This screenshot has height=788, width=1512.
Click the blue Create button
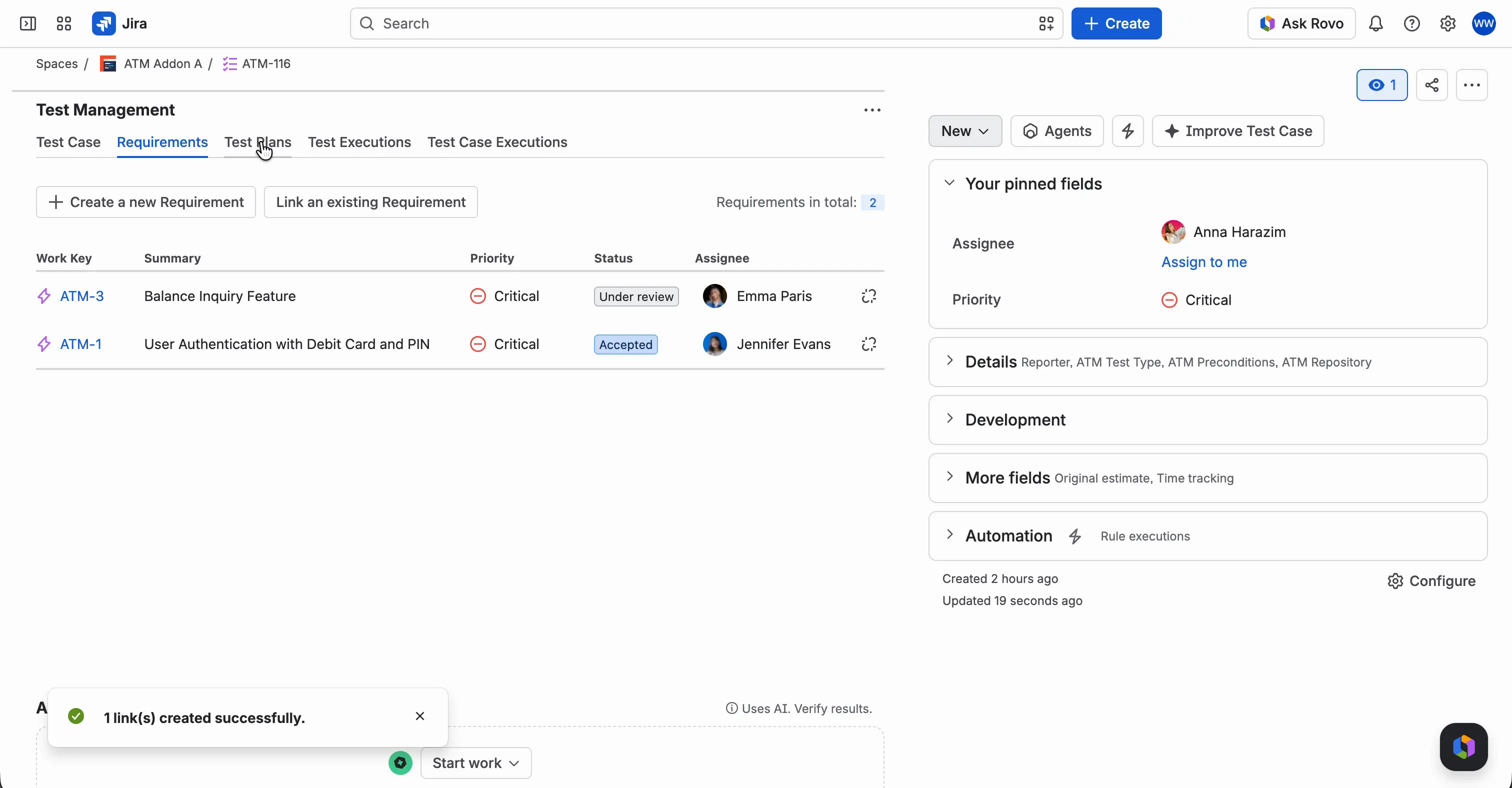pos(1116,23)
